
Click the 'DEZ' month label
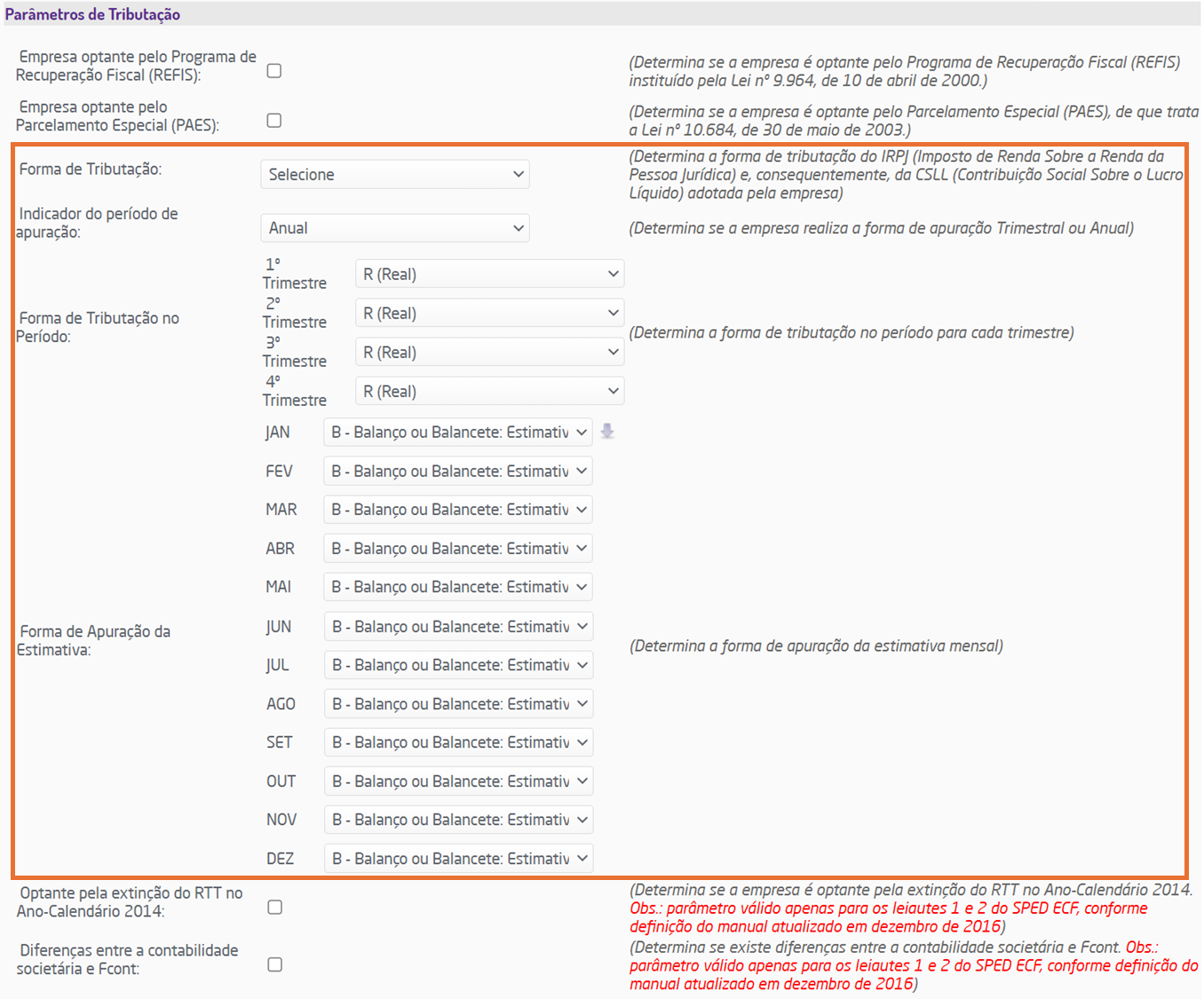coord(280,859)
